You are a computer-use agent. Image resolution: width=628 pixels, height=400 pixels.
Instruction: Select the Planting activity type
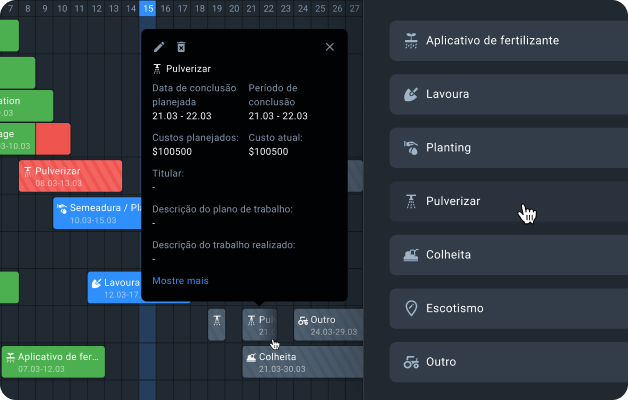(x=509, y=148)
